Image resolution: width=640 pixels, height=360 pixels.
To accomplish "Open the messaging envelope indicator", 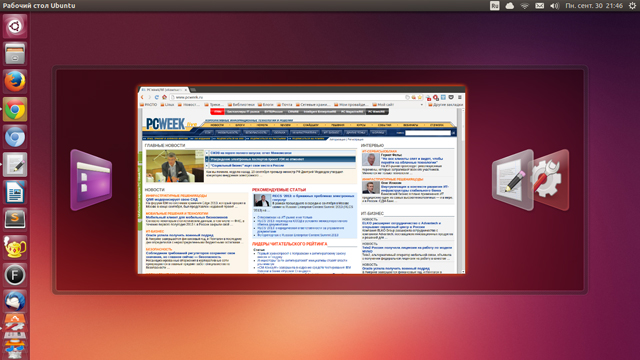I will coord(540,6).
